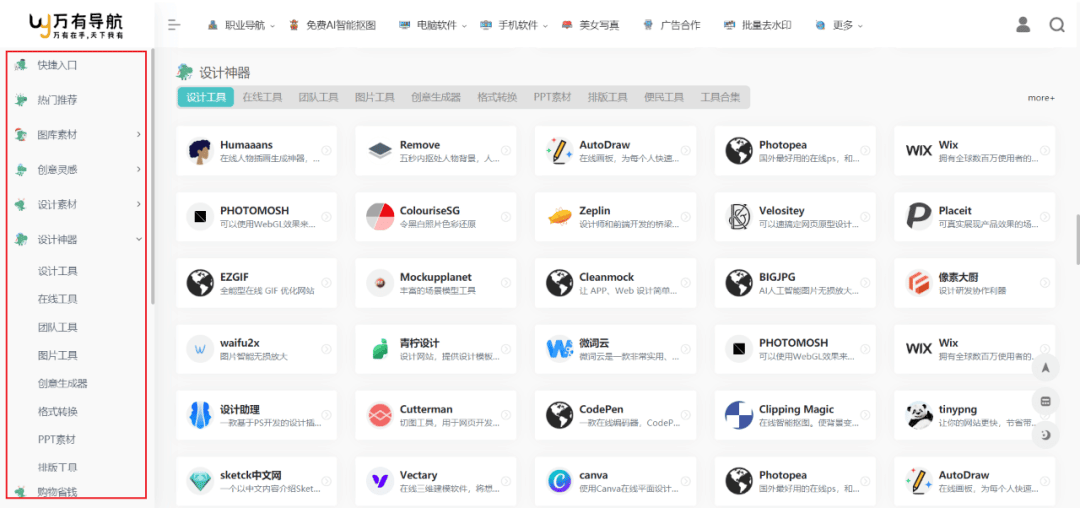1080x508 pixels.
Task: Switch to the 便民工具 tab
Action: 664,97
